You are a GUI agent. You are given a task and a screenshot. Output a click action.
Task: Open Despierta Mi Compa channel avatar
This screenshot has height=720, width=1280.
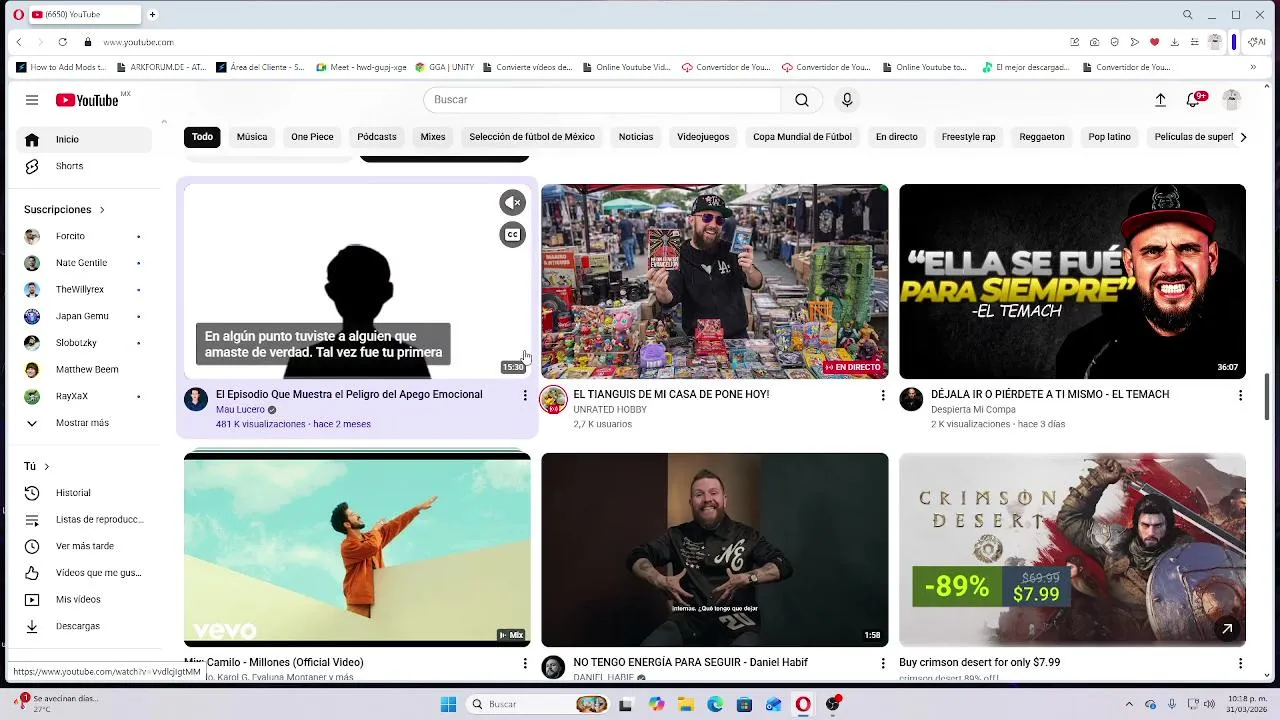(x=911, y=400)
